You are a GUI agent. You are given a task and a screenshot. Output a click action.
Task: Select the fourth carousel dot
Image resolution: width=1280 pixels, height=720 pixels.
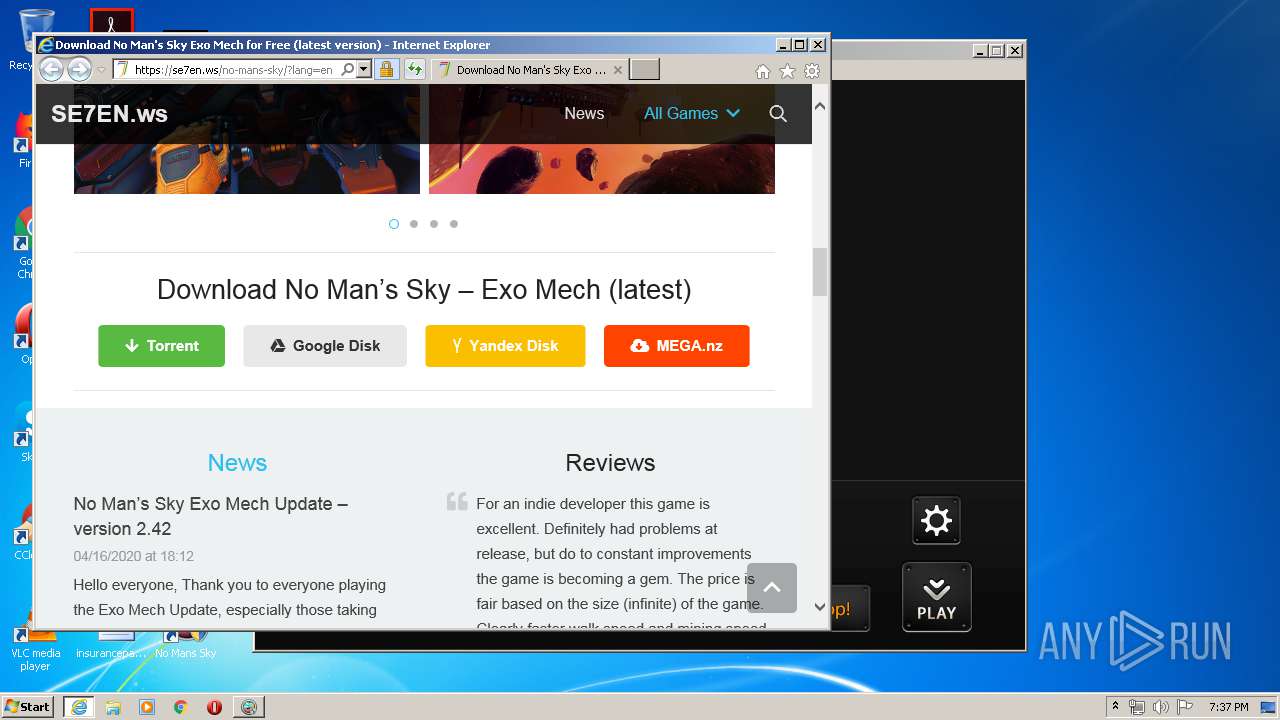(454, 224)
